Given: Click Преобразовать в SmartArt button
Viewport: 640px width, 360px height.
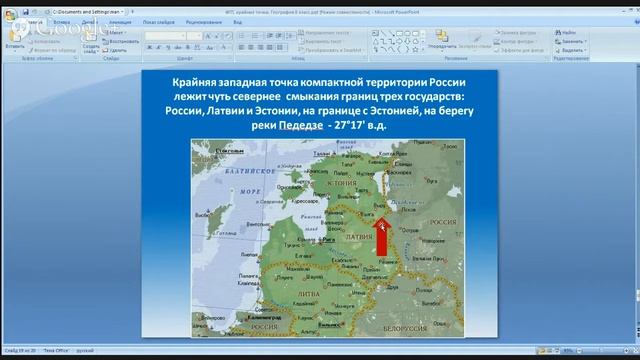Looking at the screenshot, I should point(331,51).
